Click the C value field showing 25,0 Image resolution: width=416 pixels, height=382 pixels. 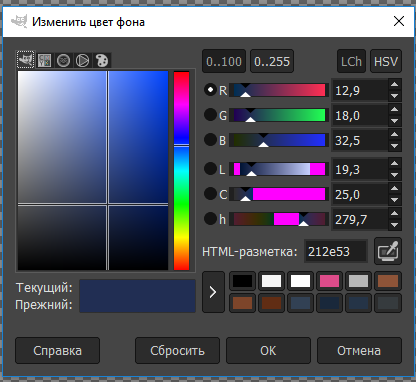pyautogui.click(x=360, y=194)
